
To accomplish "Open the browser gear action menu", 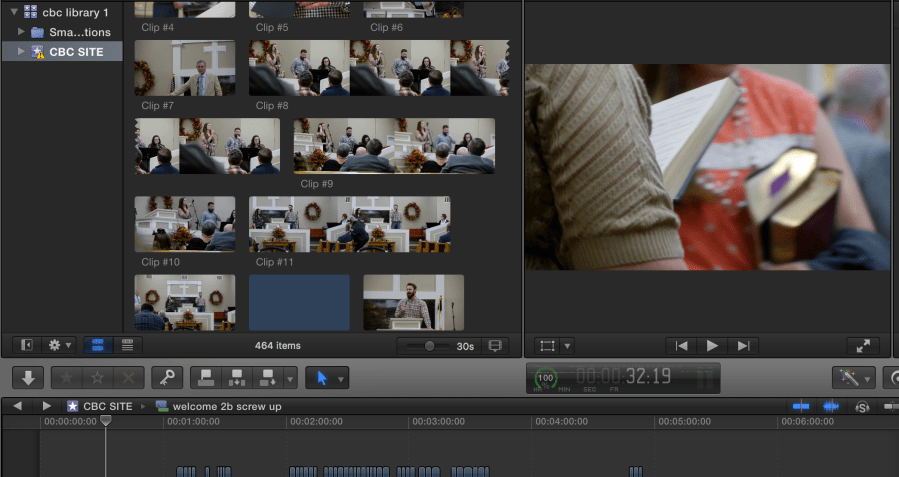I will point(59,345).
